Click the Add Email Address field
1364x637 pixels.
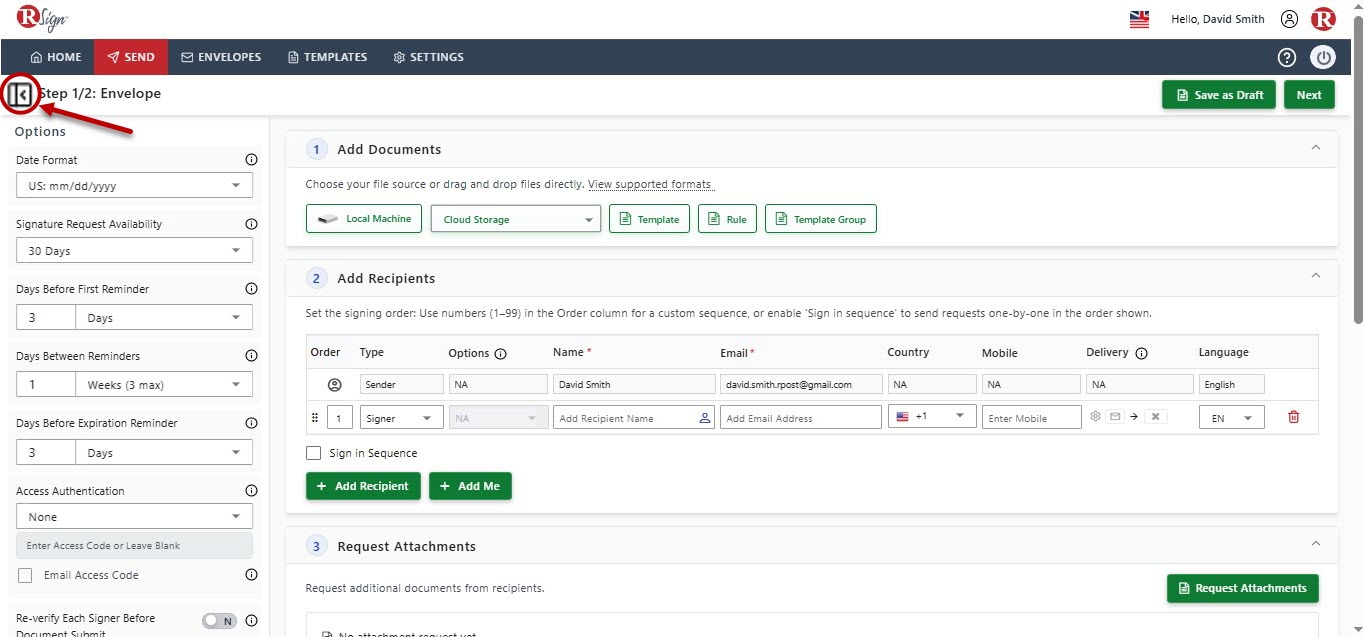point(800,418)
